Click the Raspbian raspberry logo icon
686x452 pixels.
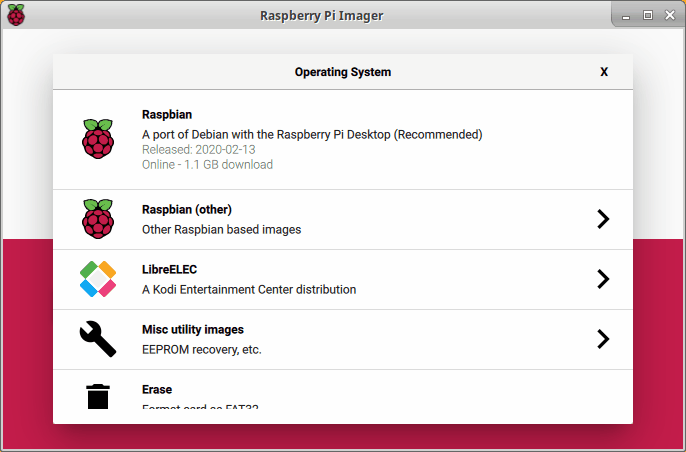[x=98, y=139]
